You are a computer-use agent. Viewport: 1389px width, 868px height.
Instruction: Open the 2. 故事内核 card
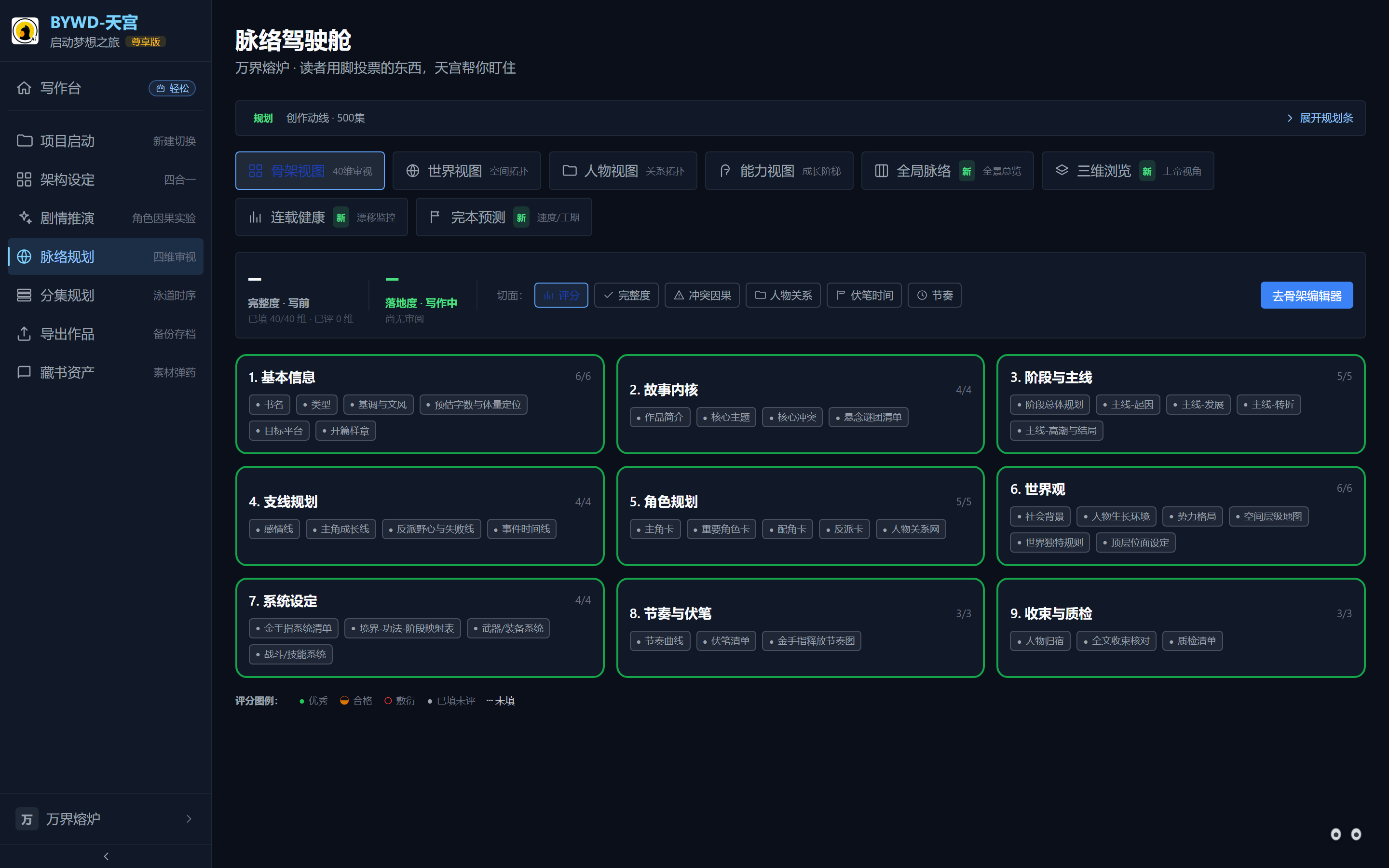[800, 404]
